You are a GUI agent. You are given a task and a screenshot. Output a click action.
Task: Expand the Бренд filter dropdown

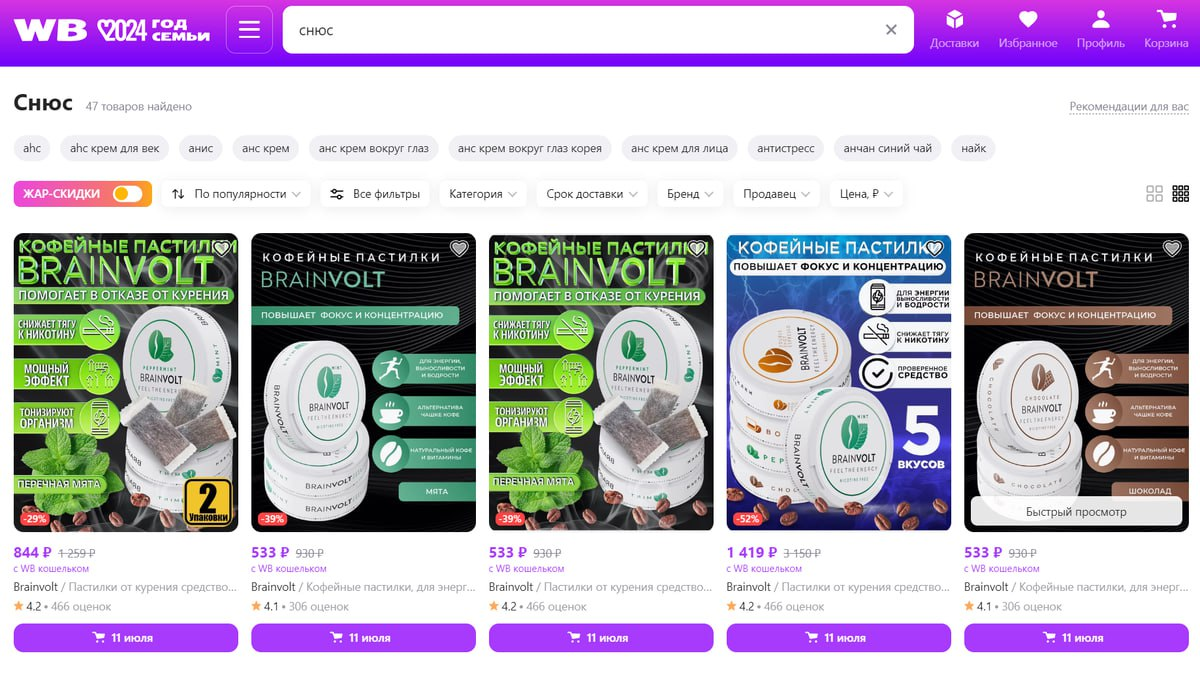691,194
